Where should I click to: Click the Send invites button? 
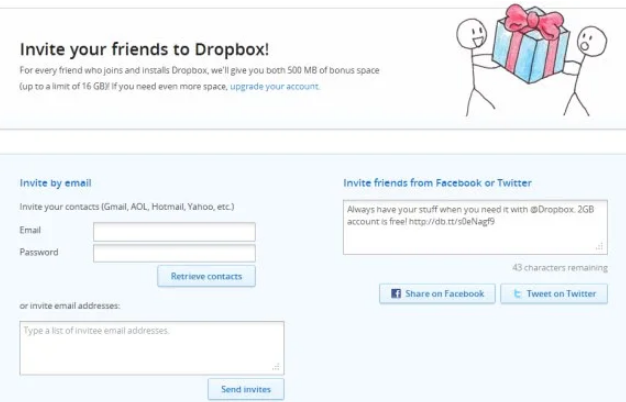(x=246, y=389)
